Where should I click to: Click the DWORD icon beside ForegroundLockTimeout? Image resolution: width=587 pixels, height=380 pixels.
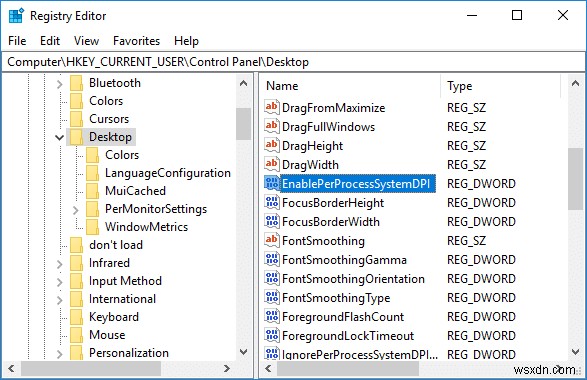tap(272, 335)
